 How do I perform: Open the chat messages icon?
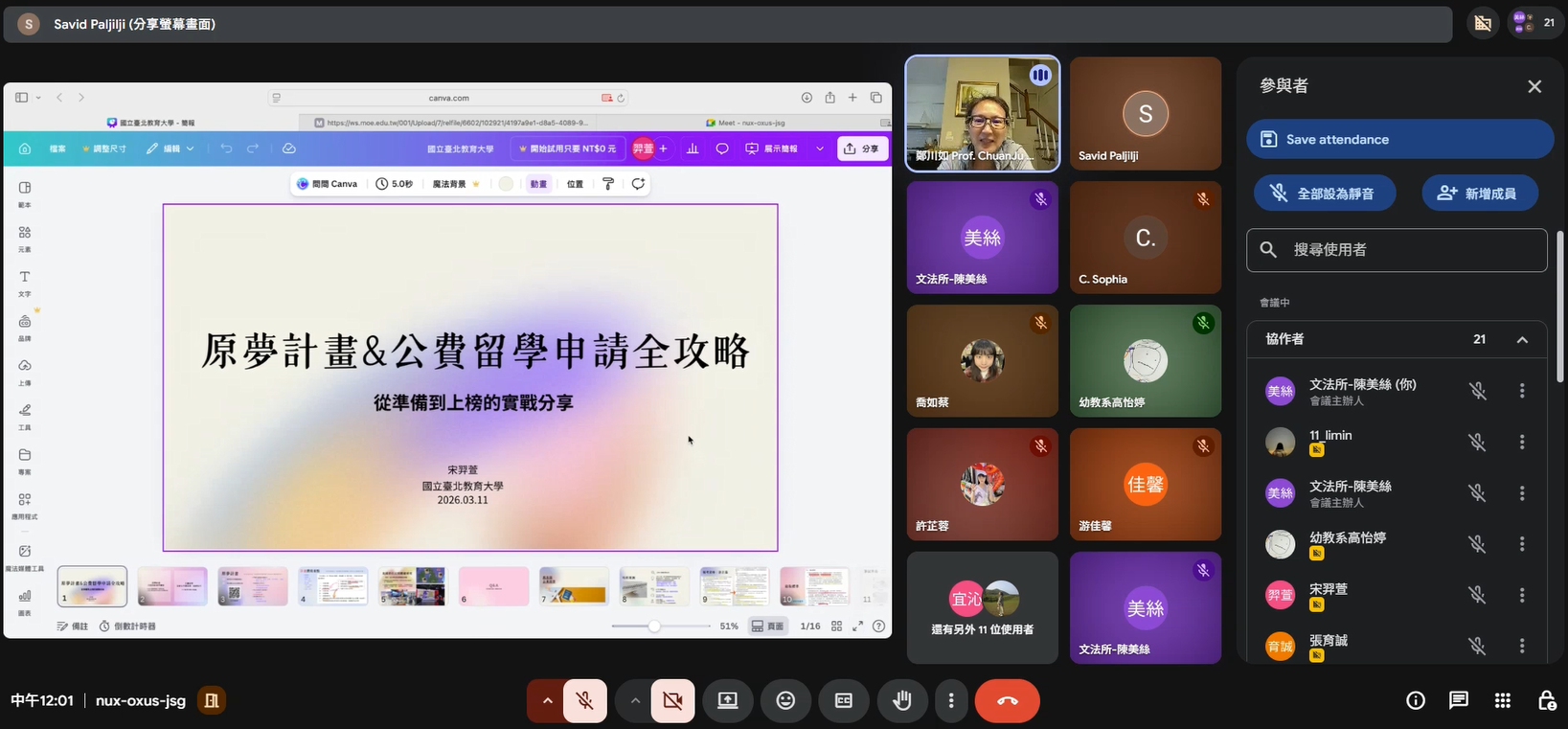coord(1459,700)
